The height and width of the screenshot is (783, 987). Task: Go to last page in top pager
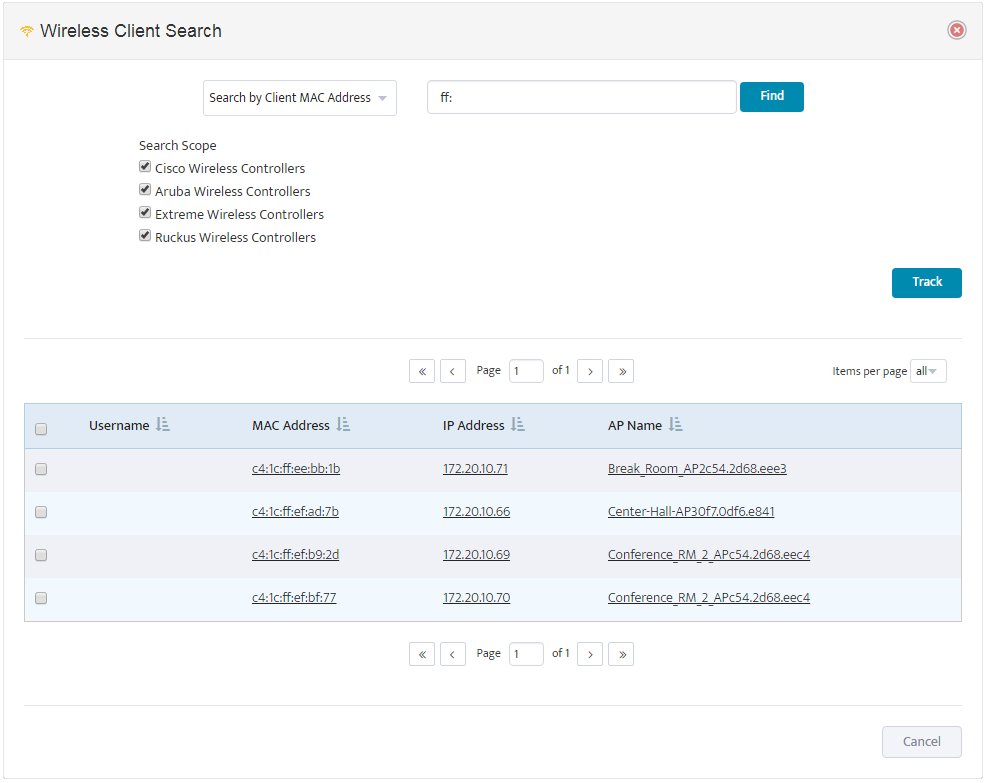click(621, 371)
